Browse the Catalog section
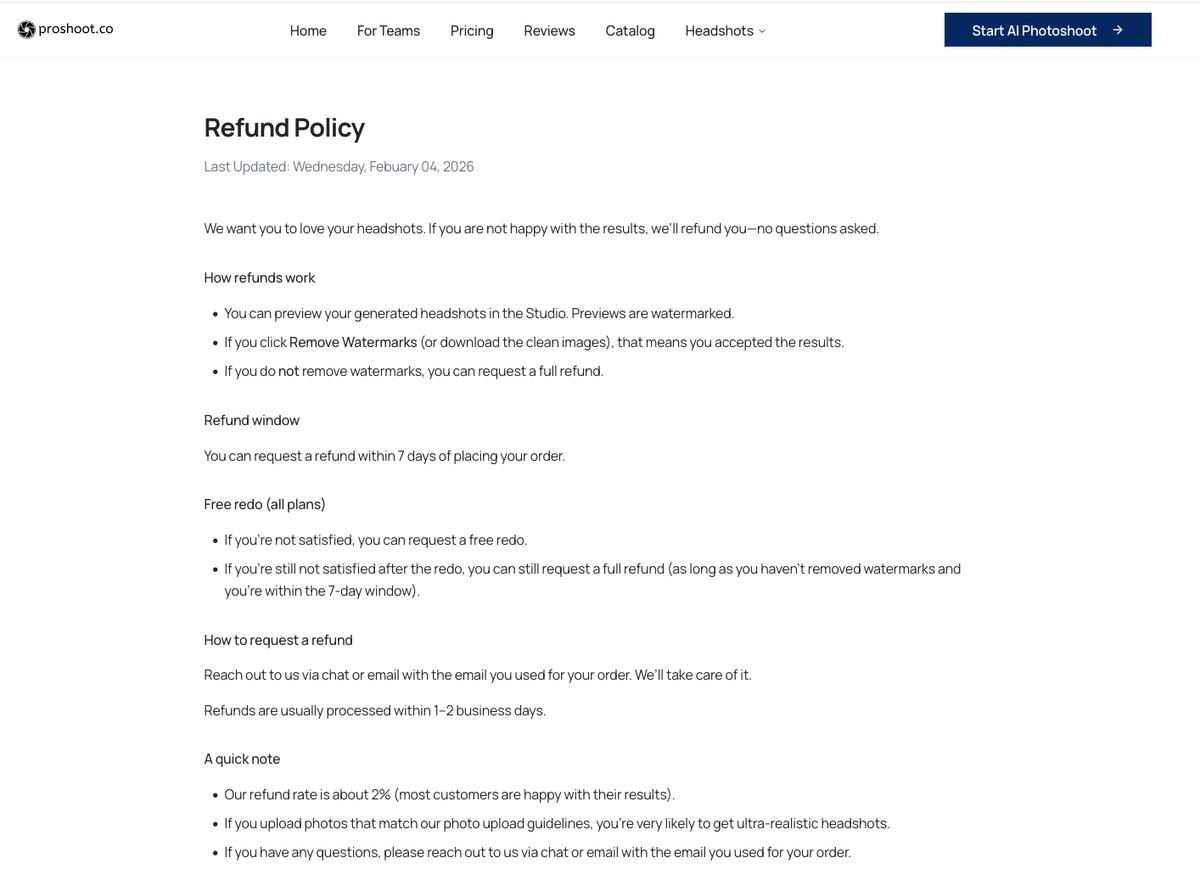The height and width of the screenshot is (891, 1200). [x=629, y=31]
